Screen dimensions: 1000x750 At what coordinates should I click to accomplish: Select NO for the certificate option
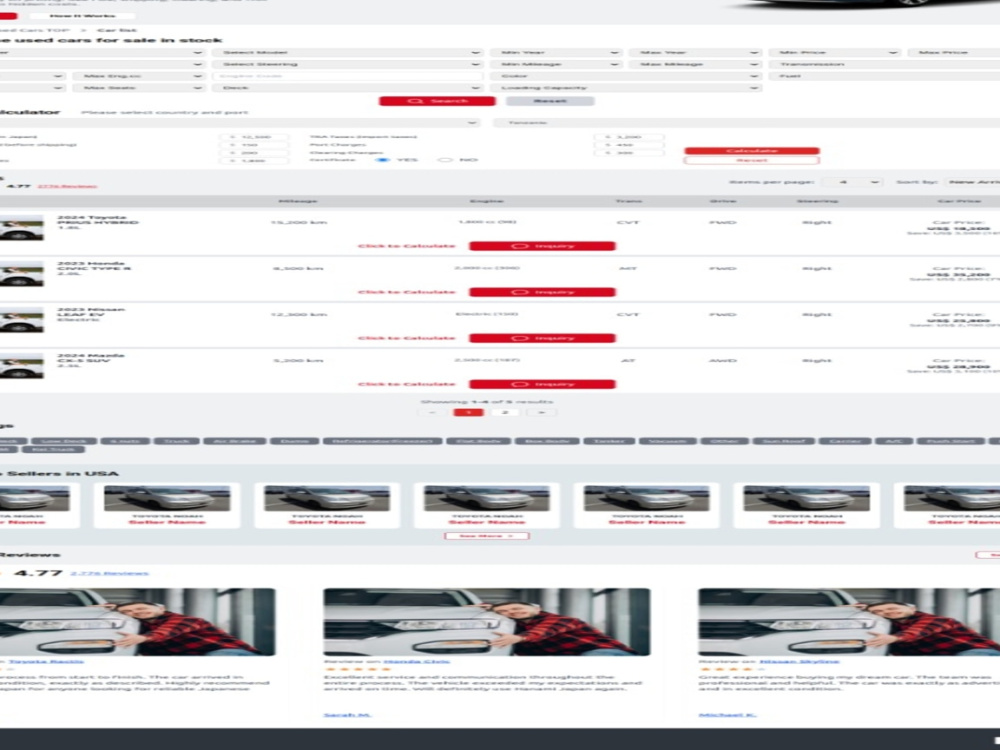[x=445, y=160]
